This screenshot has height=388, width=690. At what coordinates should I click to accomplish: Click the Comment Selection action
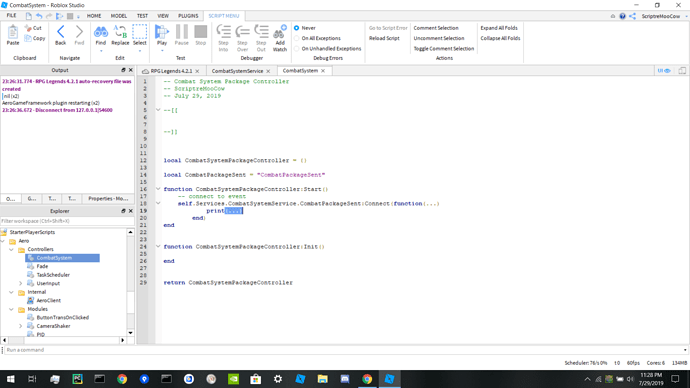[x=436, y=28]
